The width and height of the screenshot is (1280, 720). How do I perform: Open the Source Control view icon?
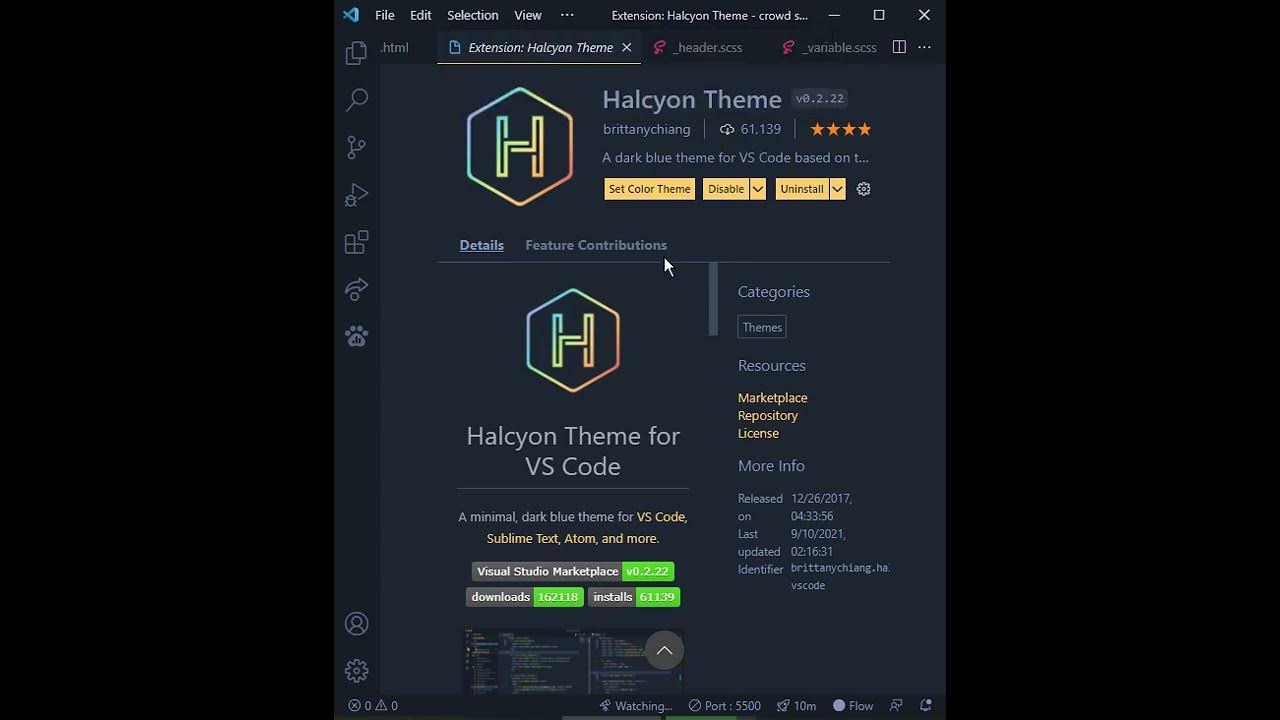coord(356,148)
